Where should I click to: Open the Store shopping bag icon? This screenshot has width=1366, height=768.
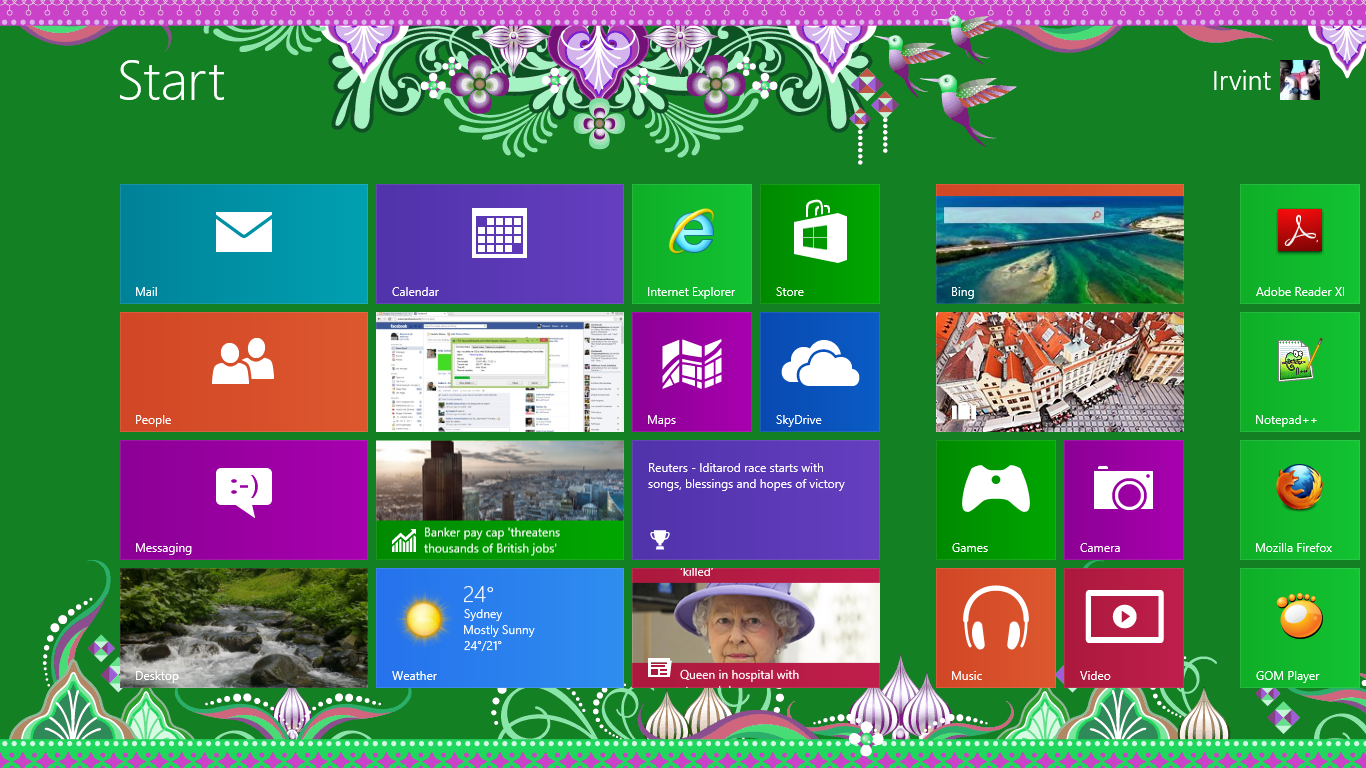tap(820, 231)
